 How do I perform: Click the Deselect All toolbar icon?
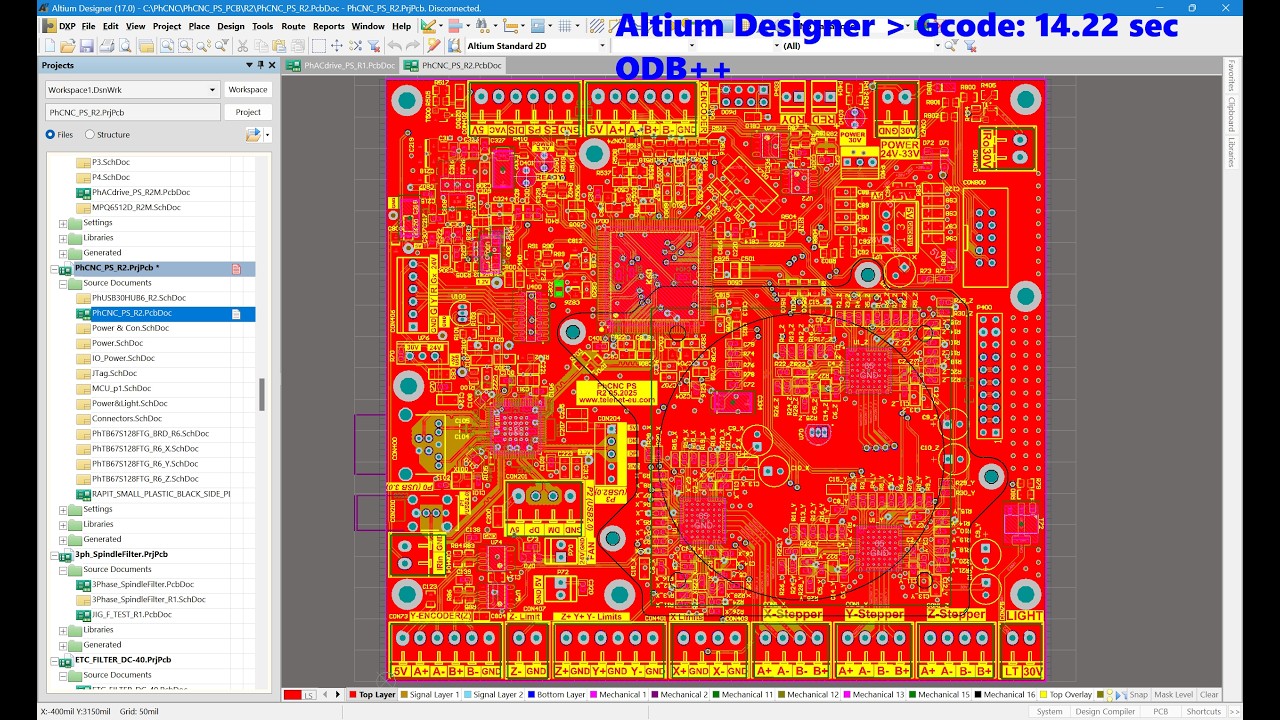click(356, 46)
